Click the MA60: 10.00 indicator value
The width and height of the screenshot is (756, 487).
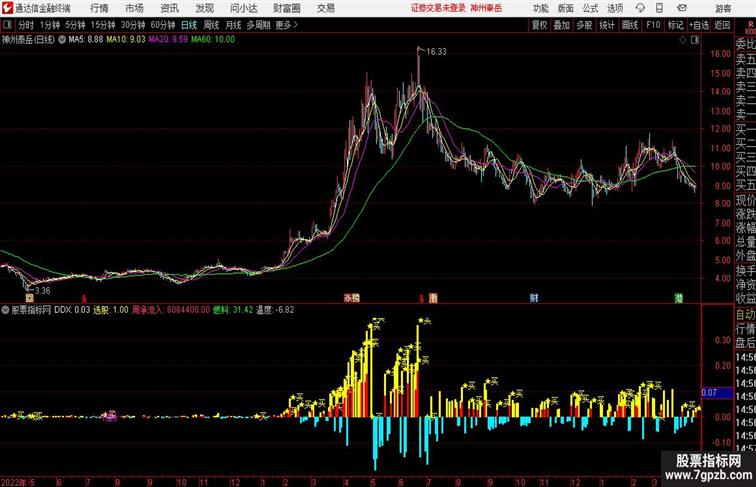[x=213, y=40]
